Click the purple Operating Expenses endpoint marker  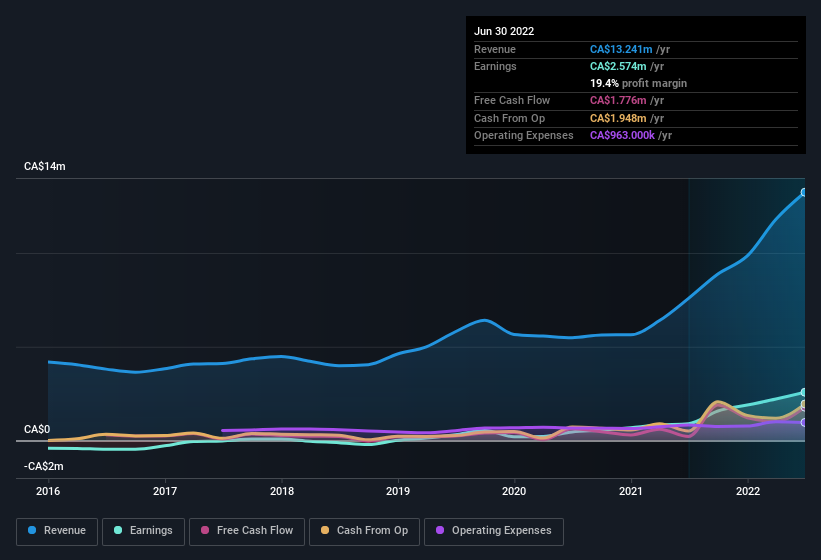coord(804,422)
